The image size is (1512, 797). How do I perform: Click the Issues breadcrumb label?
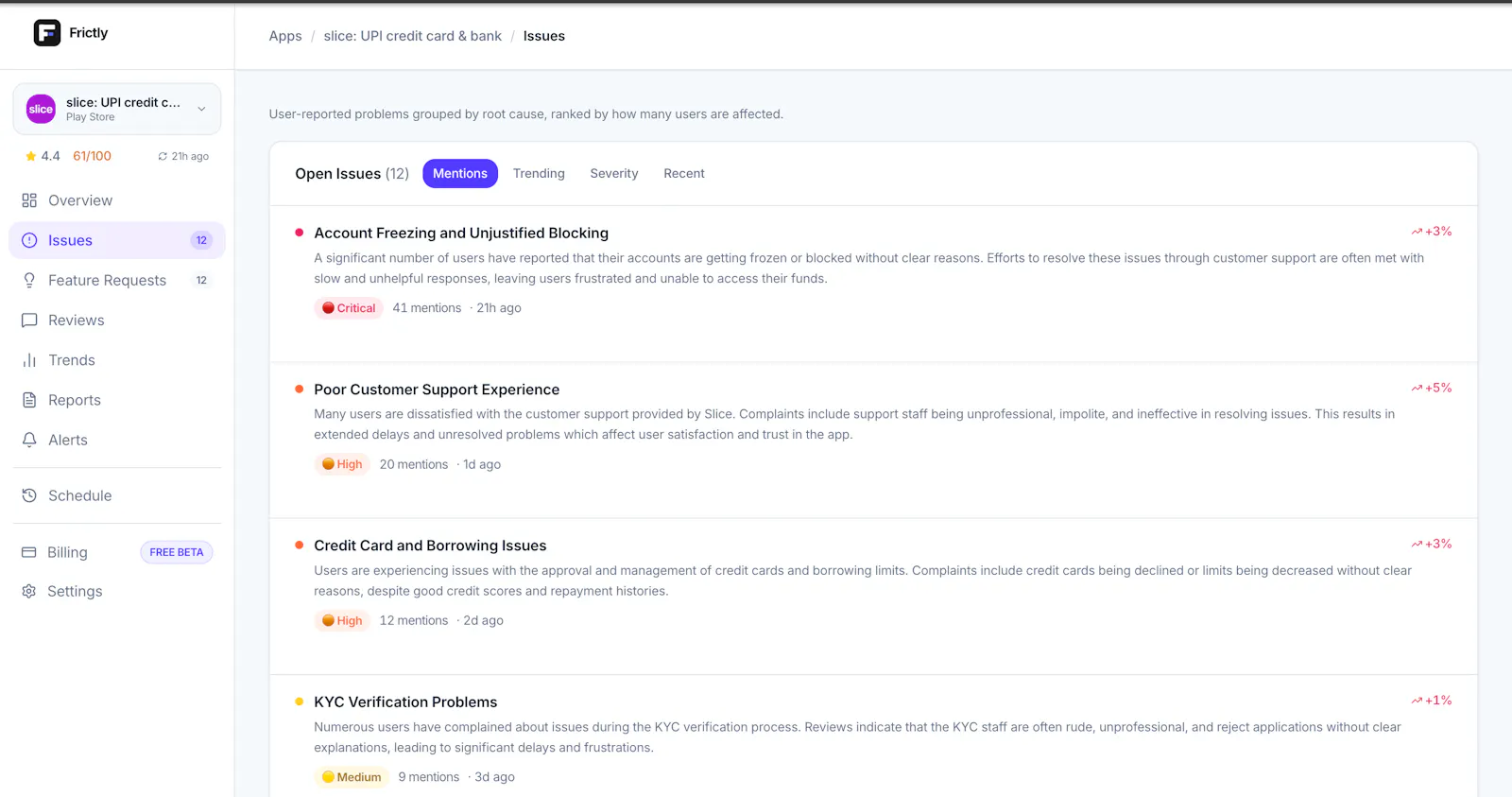(544, 36)
